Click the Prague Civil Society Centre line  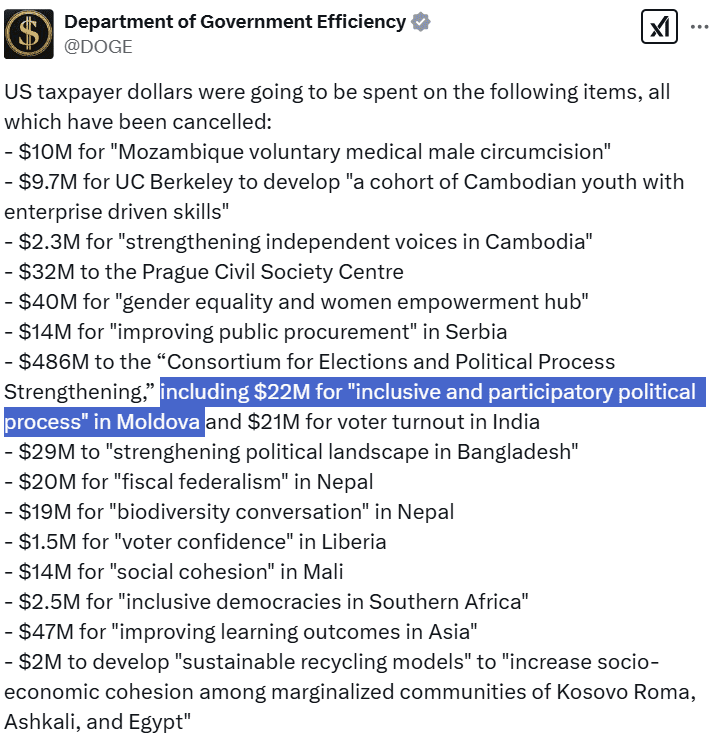tap(204, 272)
